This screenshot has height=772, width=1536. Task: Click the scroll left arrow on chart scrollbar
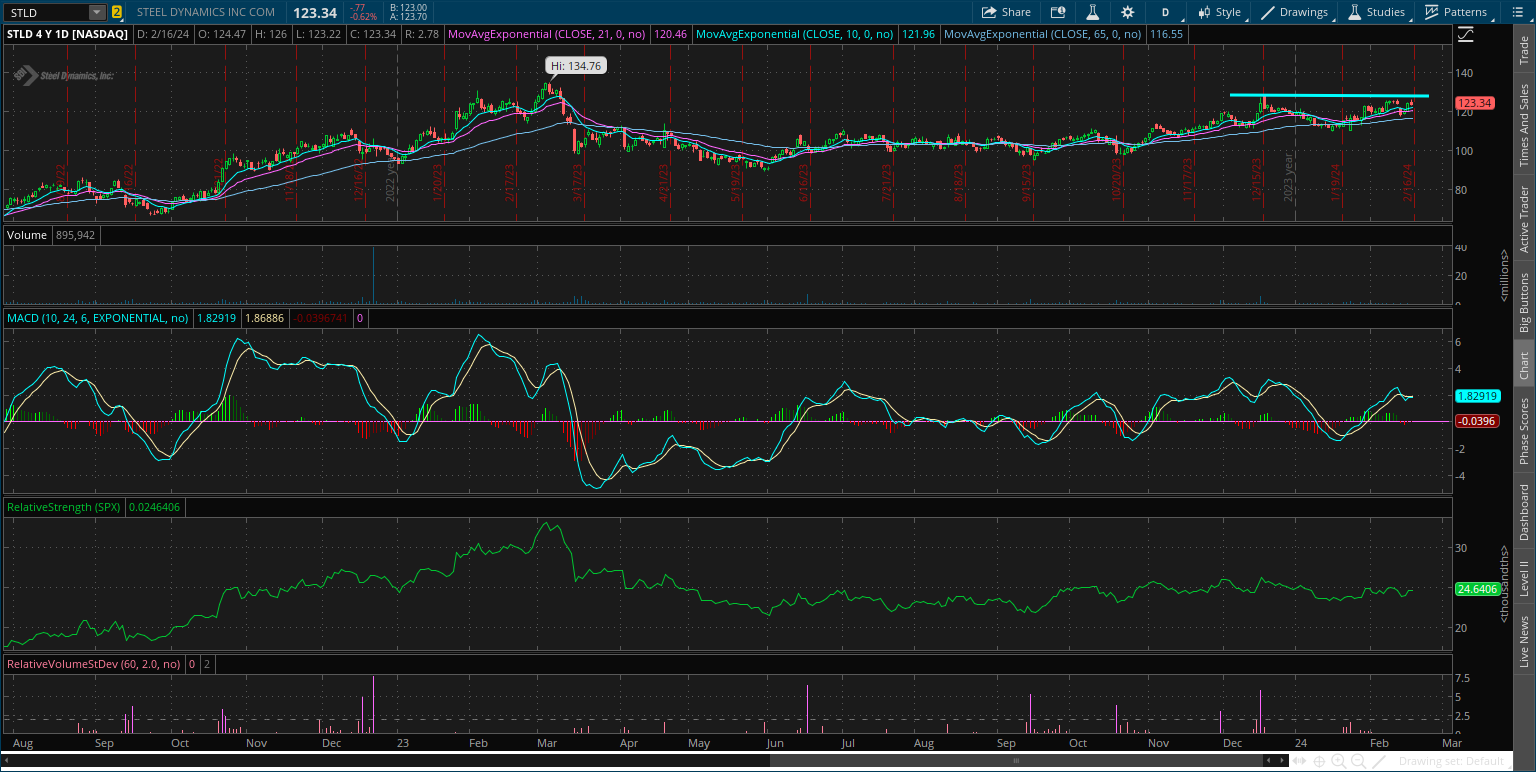click(1270, 761)
